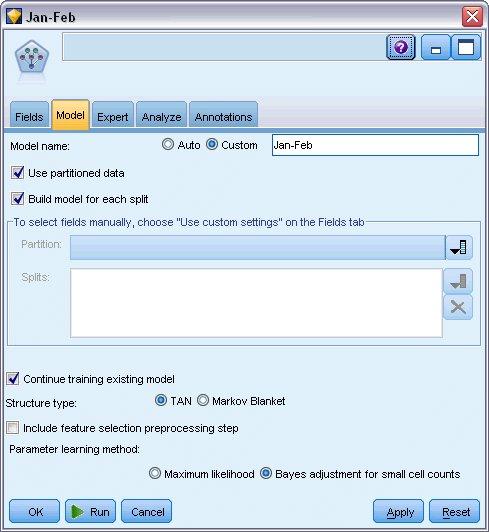Click the Bayesian network node icon
The height and width of the screenshot is (532, 489).
point(32,57)
